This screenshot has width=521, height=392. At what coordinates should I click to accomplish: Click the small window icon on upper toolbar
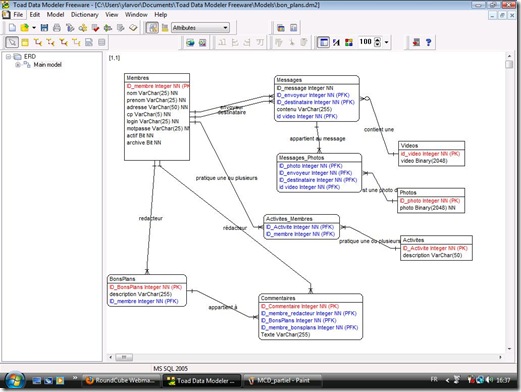pos(281,28)
